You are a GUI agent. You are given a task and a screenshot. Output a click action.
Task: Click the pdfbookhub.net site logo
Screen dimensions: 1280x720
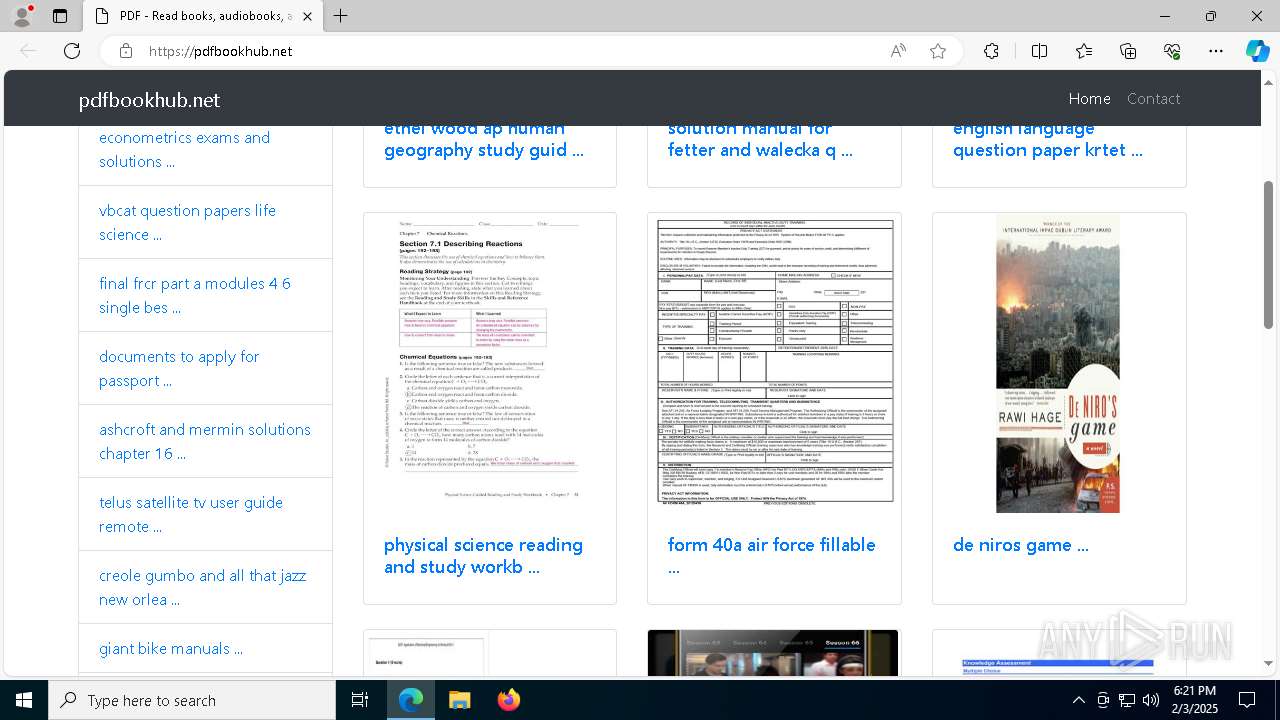[x=149, y=100]
